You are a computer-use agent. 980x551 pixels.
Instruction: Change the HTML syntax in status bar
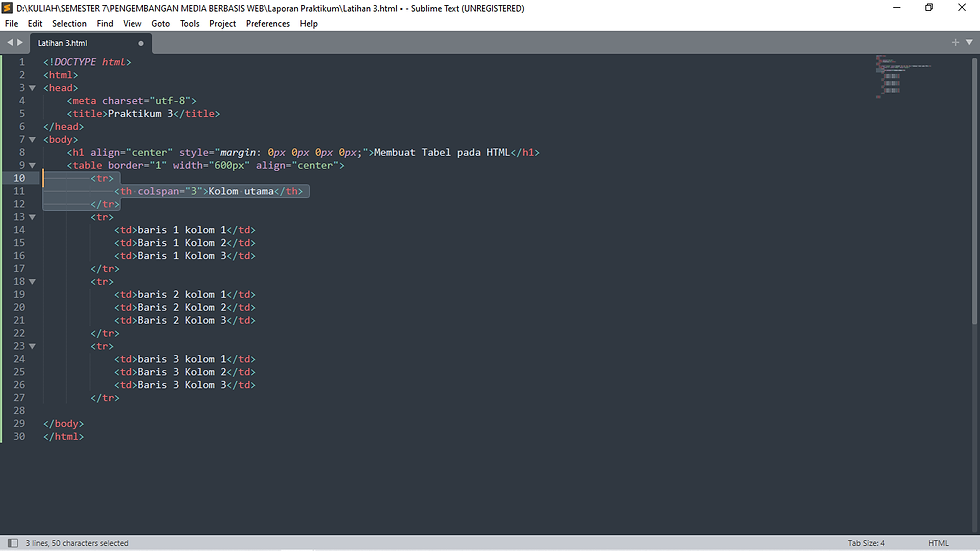938,543
